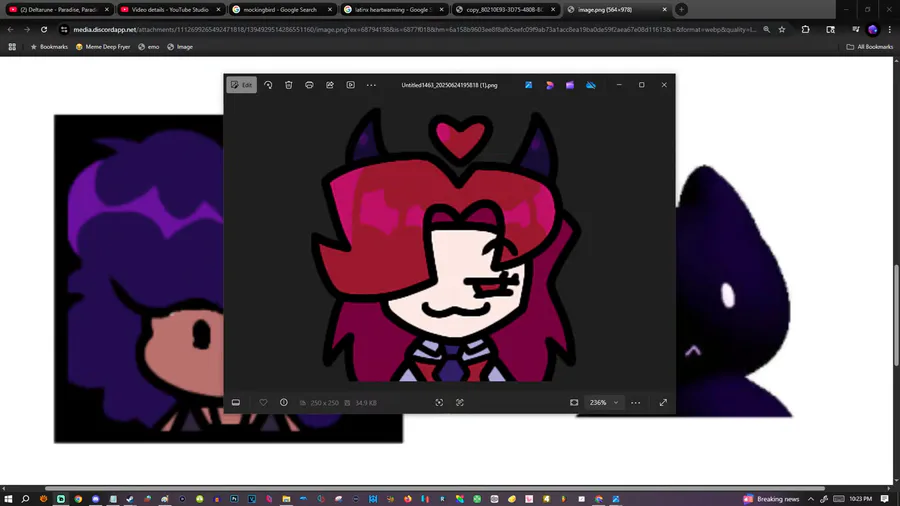Open the Breaking news widget
900x506 pixels.
(x=771, y=499)
